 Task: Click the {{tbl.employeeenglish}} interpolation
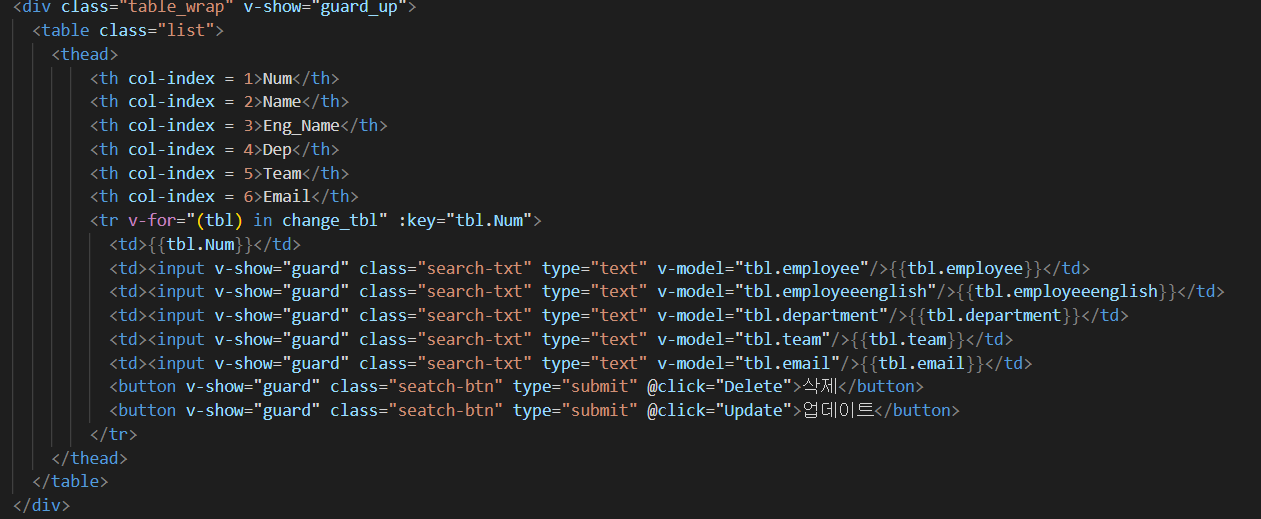click(1066, 292)
